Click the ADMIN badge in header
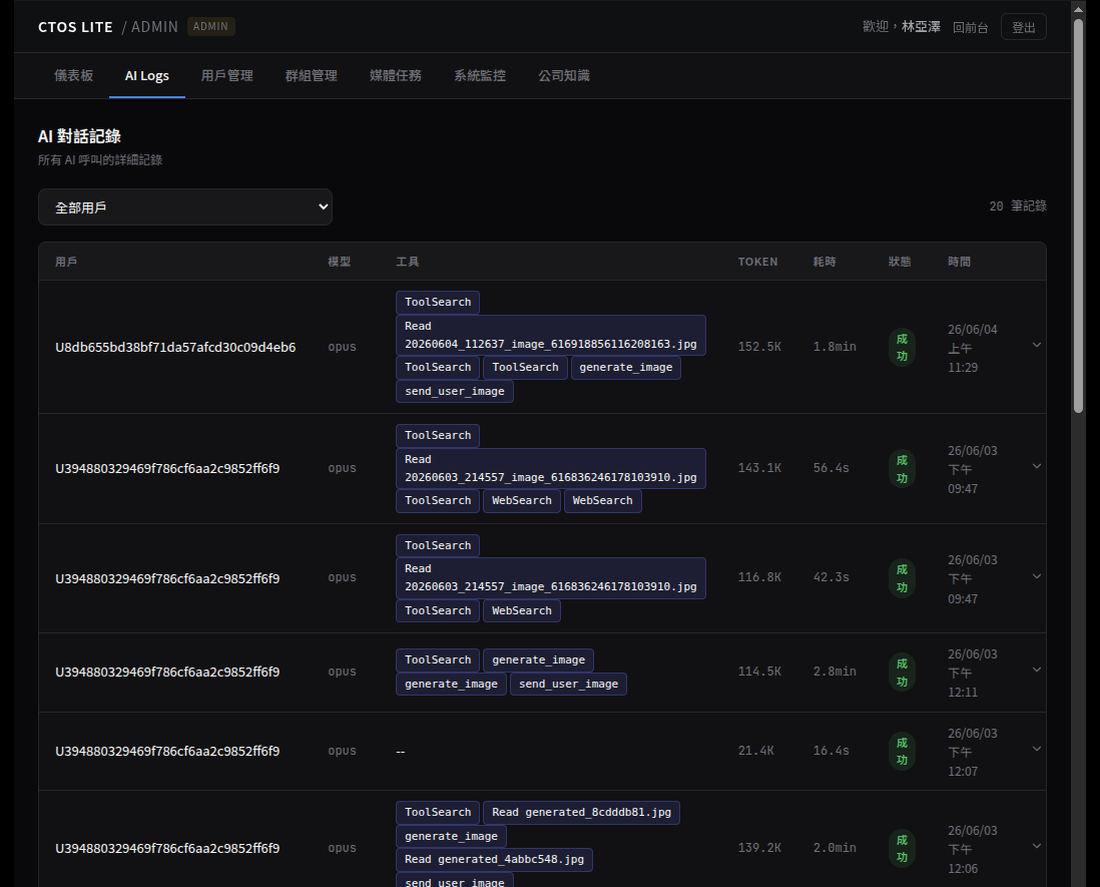Screen dimensions: 1100x887 click(x=210, y=27)
